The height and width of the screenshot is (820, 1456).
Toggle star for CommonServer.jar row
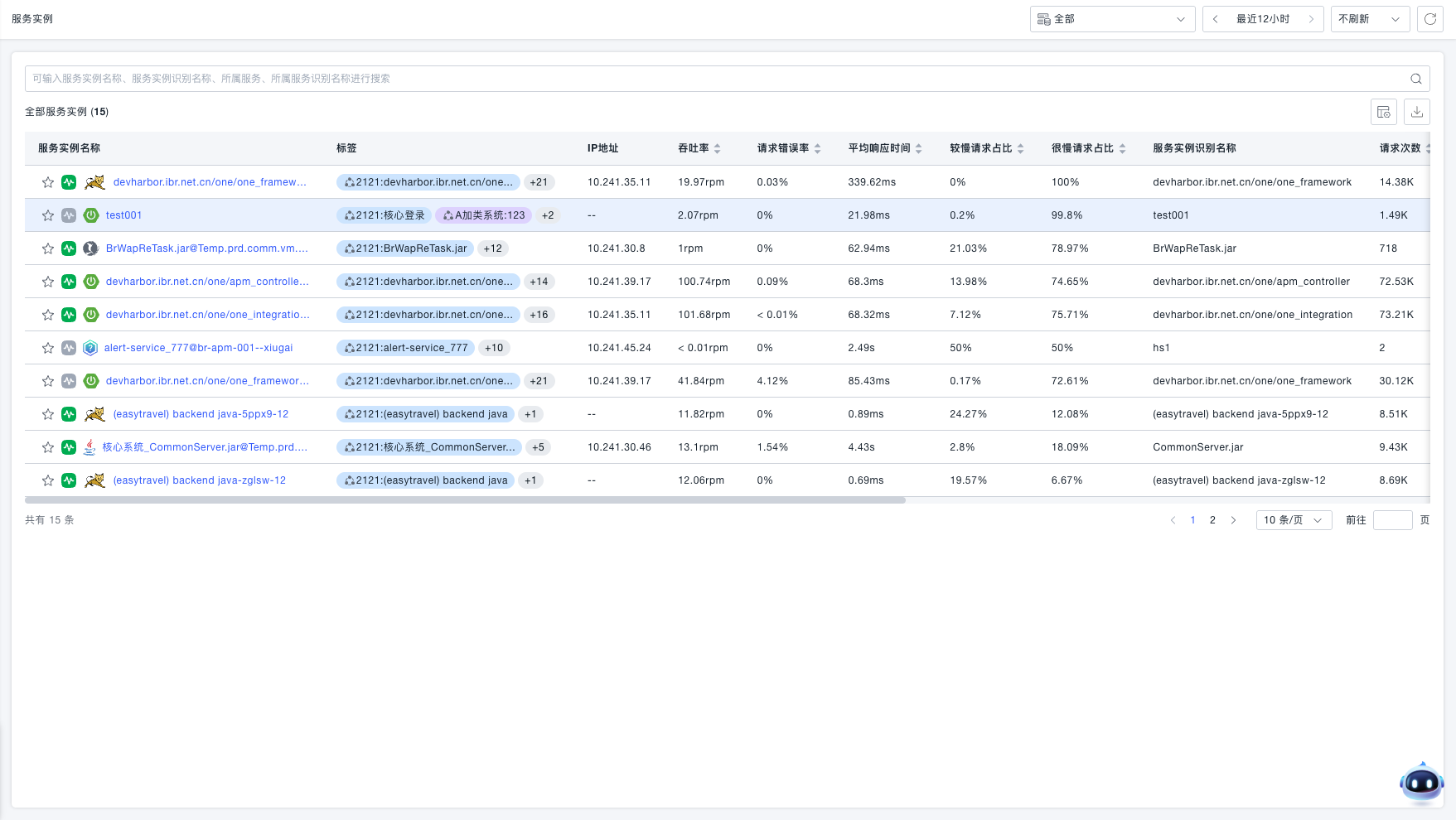[x=48, y=447]
